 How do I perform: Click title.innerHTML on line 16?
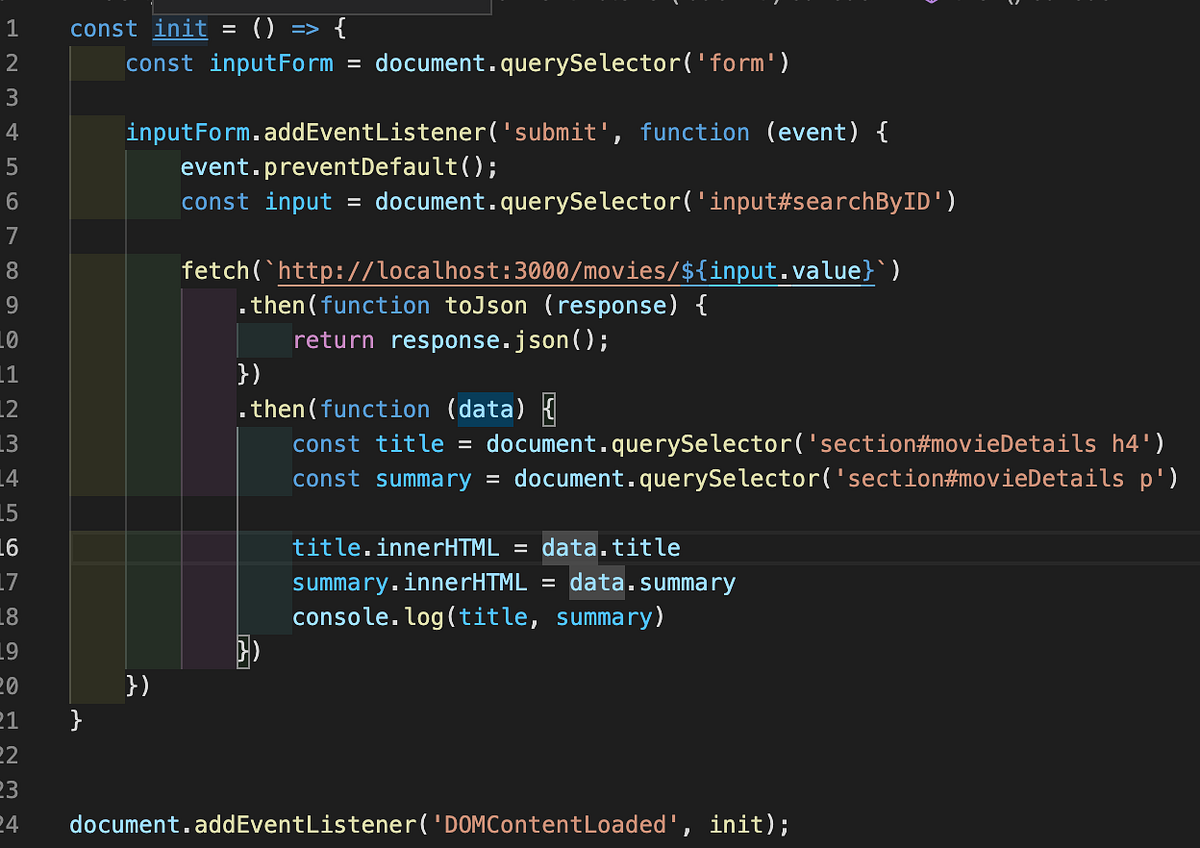point(395,547)
